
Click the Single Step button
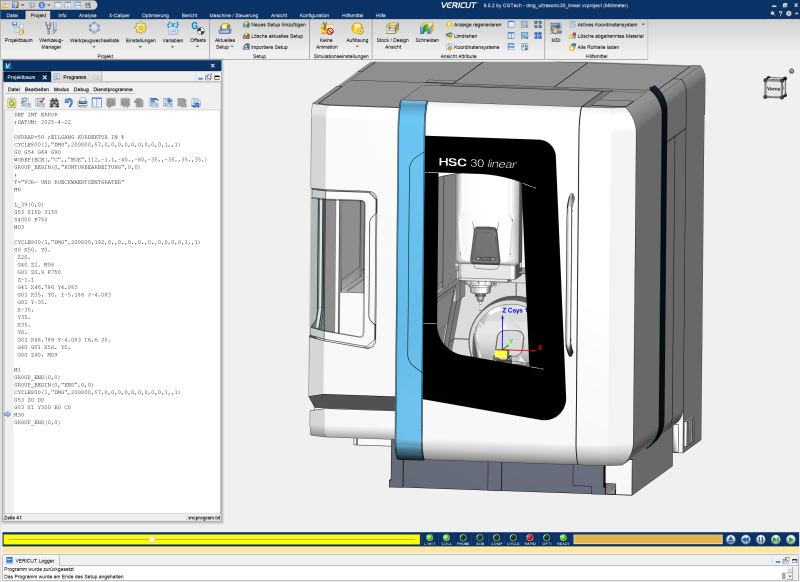point(776,539)
